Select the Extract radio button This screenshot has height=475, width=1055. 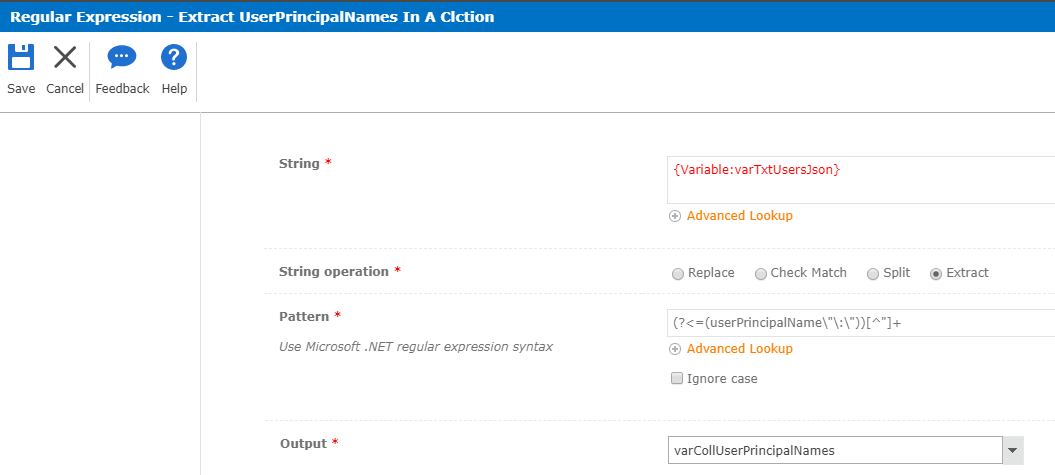pos(936,273)
